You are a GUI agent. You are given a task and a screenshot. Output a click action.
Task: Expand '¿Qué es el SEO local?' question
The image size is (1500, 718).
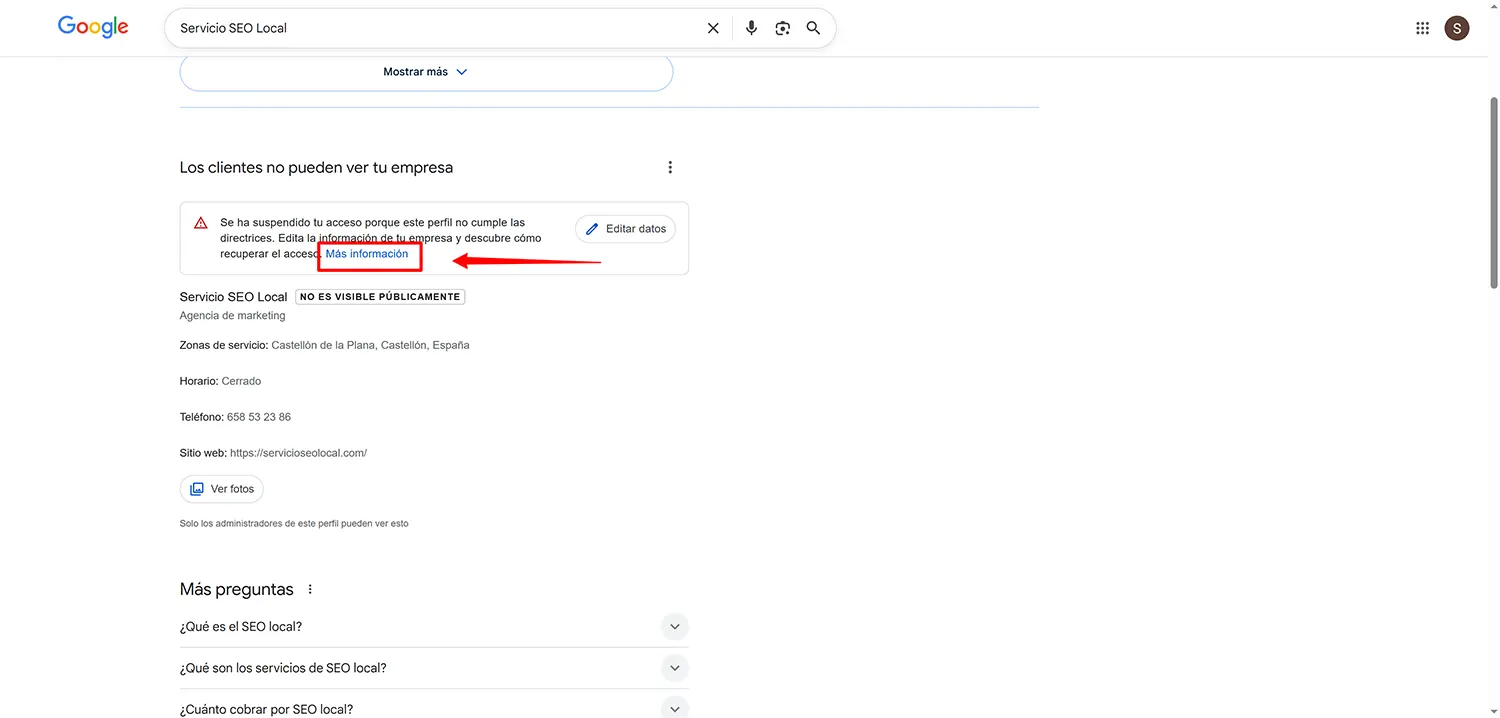434,627
